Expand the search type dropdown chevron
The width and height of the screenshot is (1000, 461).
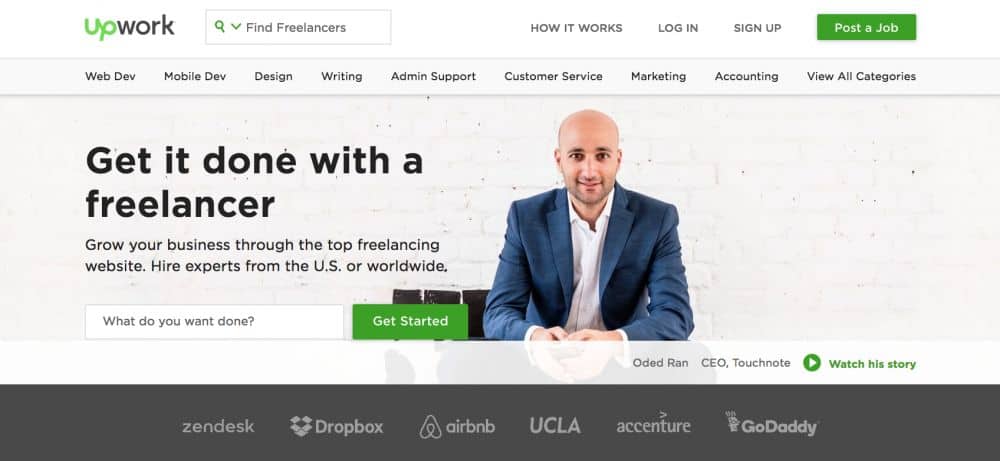[x=236, y=27]
